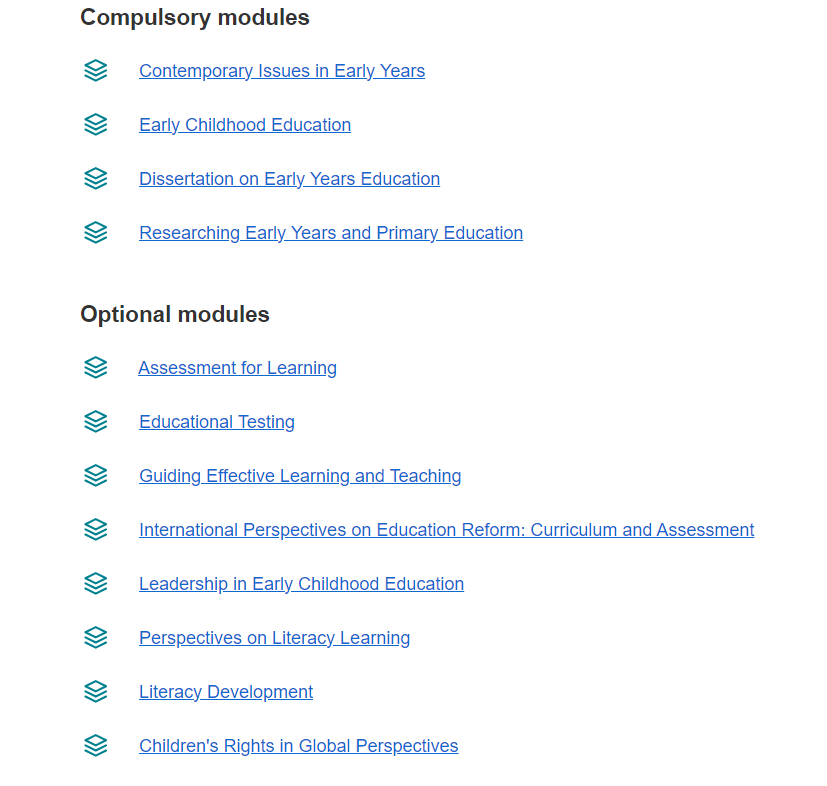Click the stack icon beside Children's Rights in Global Perspectives
Screen dimensions: 827x786
click(x=95, y=745)
